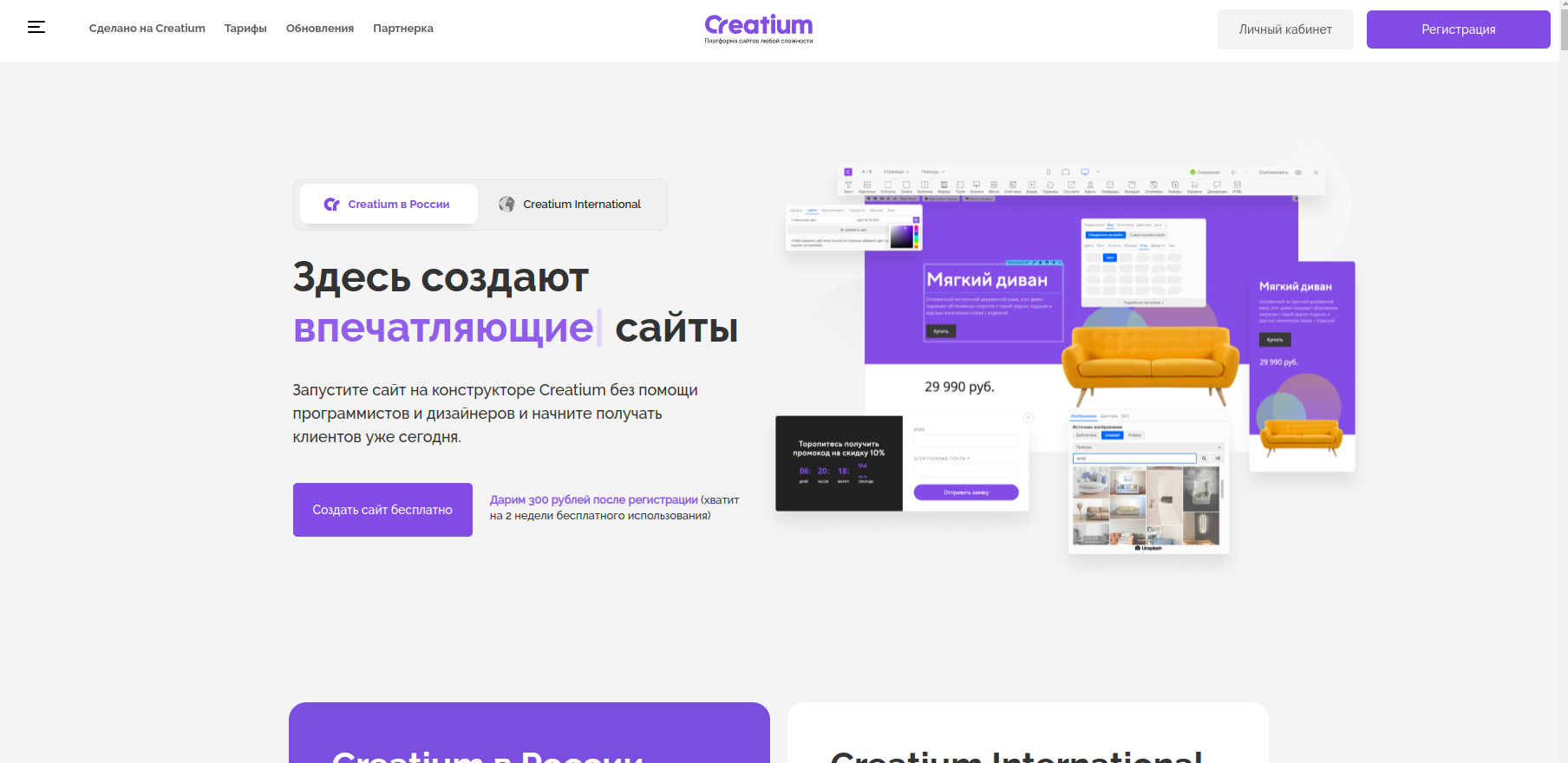
Task: Select the Creatium в России tab
Action: [389, 204]
